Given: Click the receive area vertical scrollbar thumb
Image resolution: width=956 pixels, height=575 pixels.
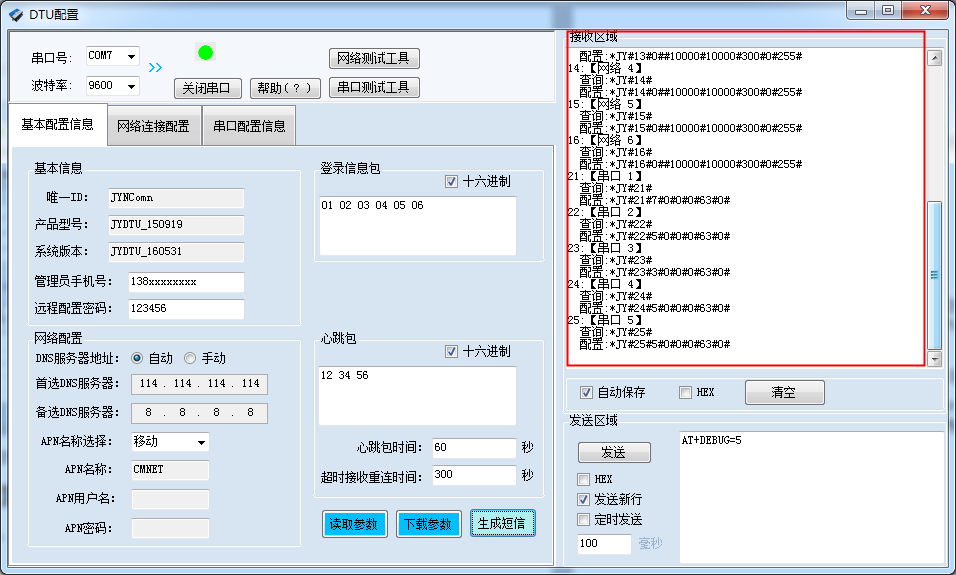Looking at the screenshot, I should coord(935,273).
